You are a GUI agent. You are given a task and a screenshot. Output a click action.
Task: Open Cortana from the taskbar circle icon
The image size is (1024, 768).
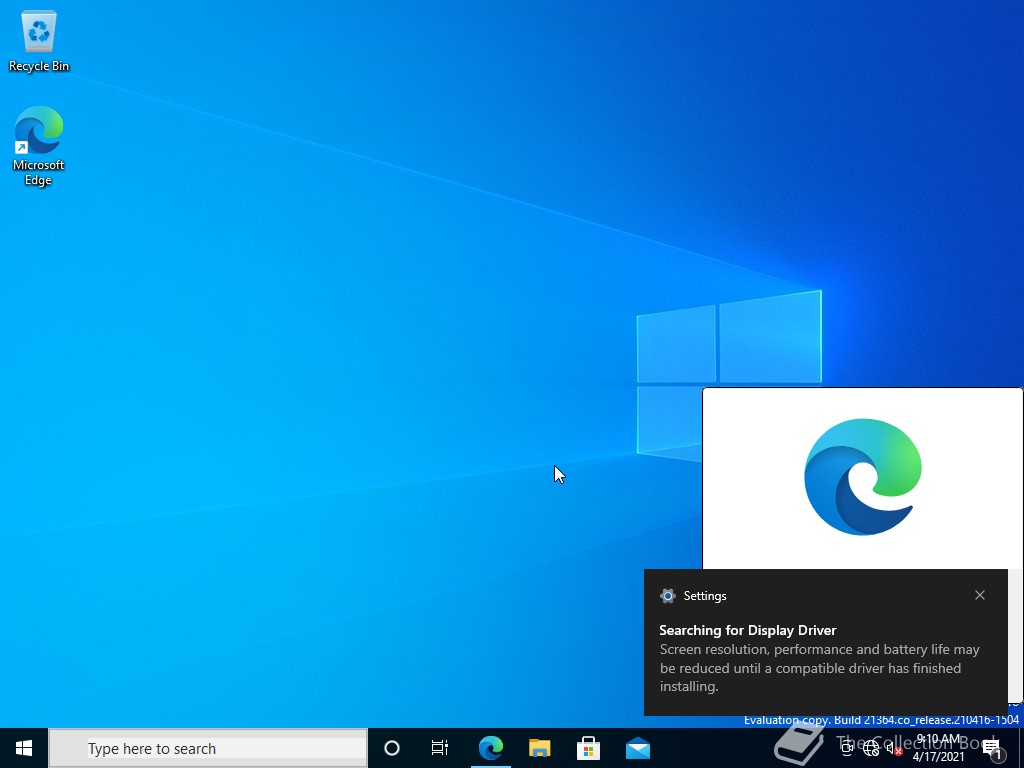coord(392,748)
